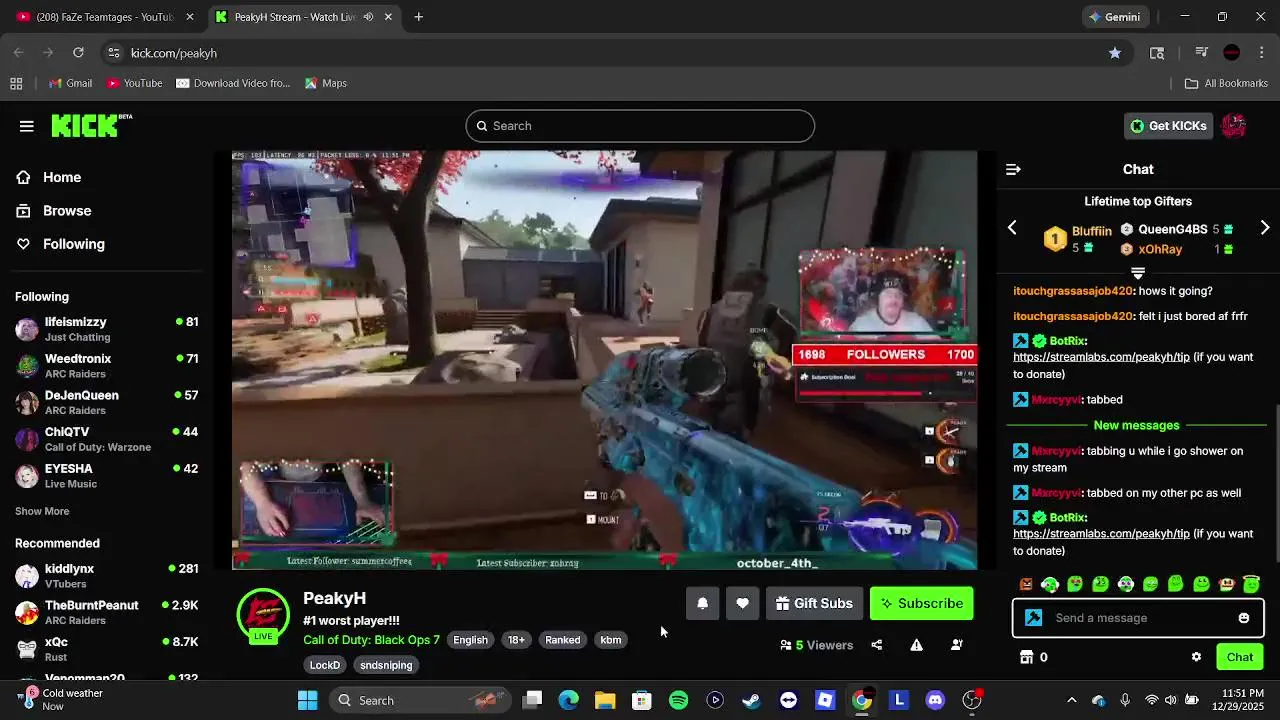Open Weedtronix channel in Following

[x=106, y=366]
